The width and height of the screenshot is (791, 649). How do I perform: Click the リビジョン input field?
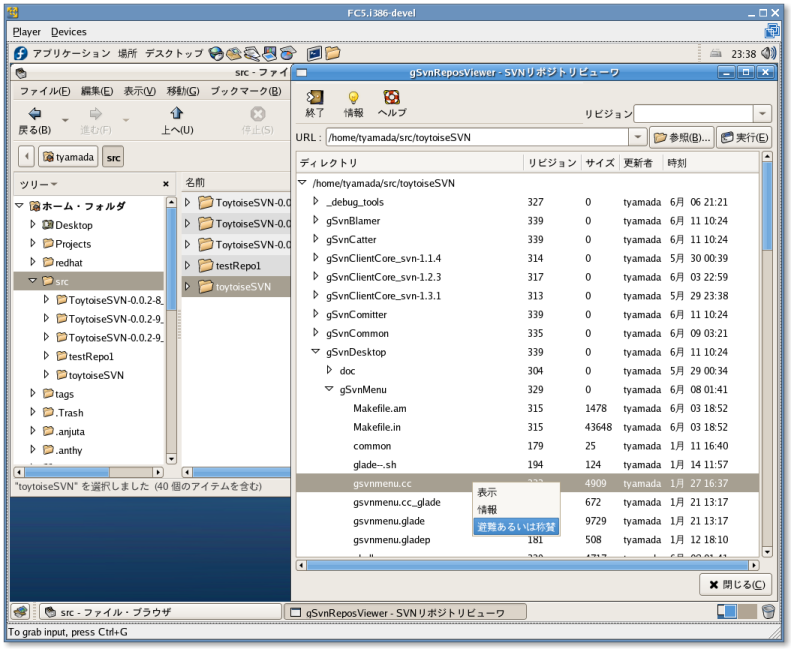[x=694, y=113]
